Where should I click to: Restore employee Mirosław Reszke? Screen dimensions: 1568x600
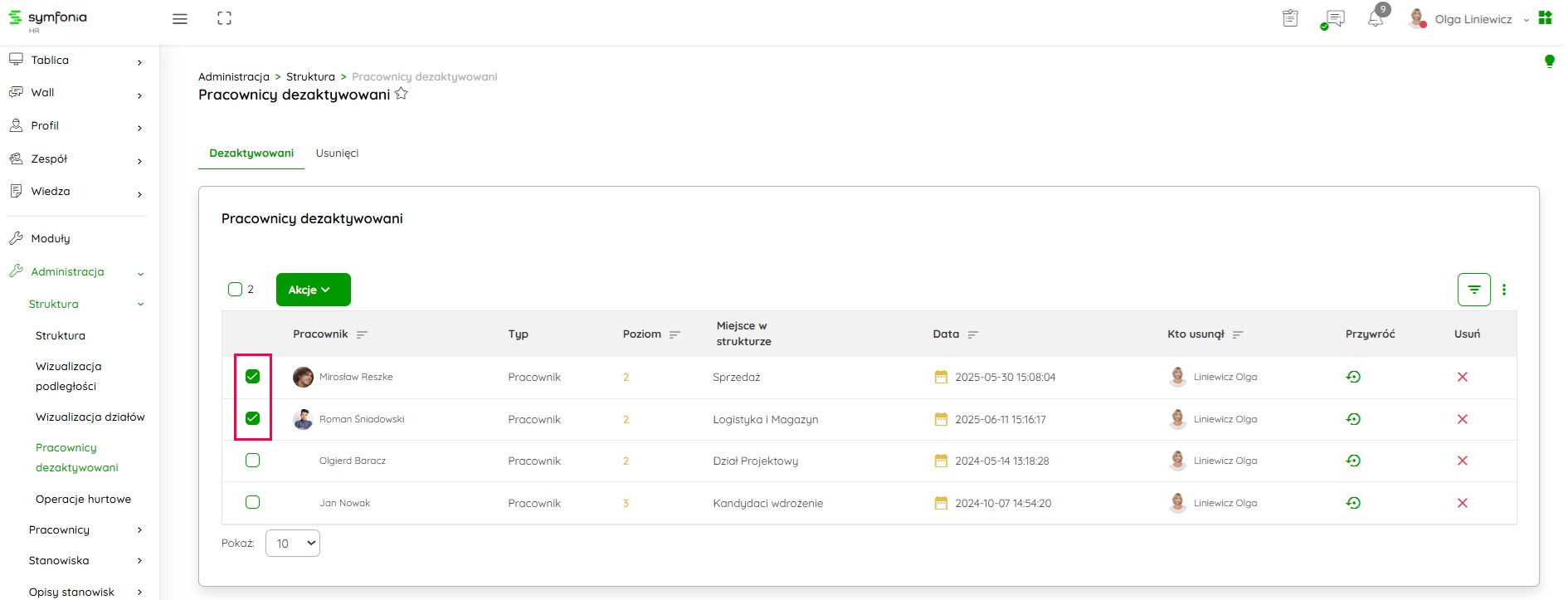(1353, 377)
